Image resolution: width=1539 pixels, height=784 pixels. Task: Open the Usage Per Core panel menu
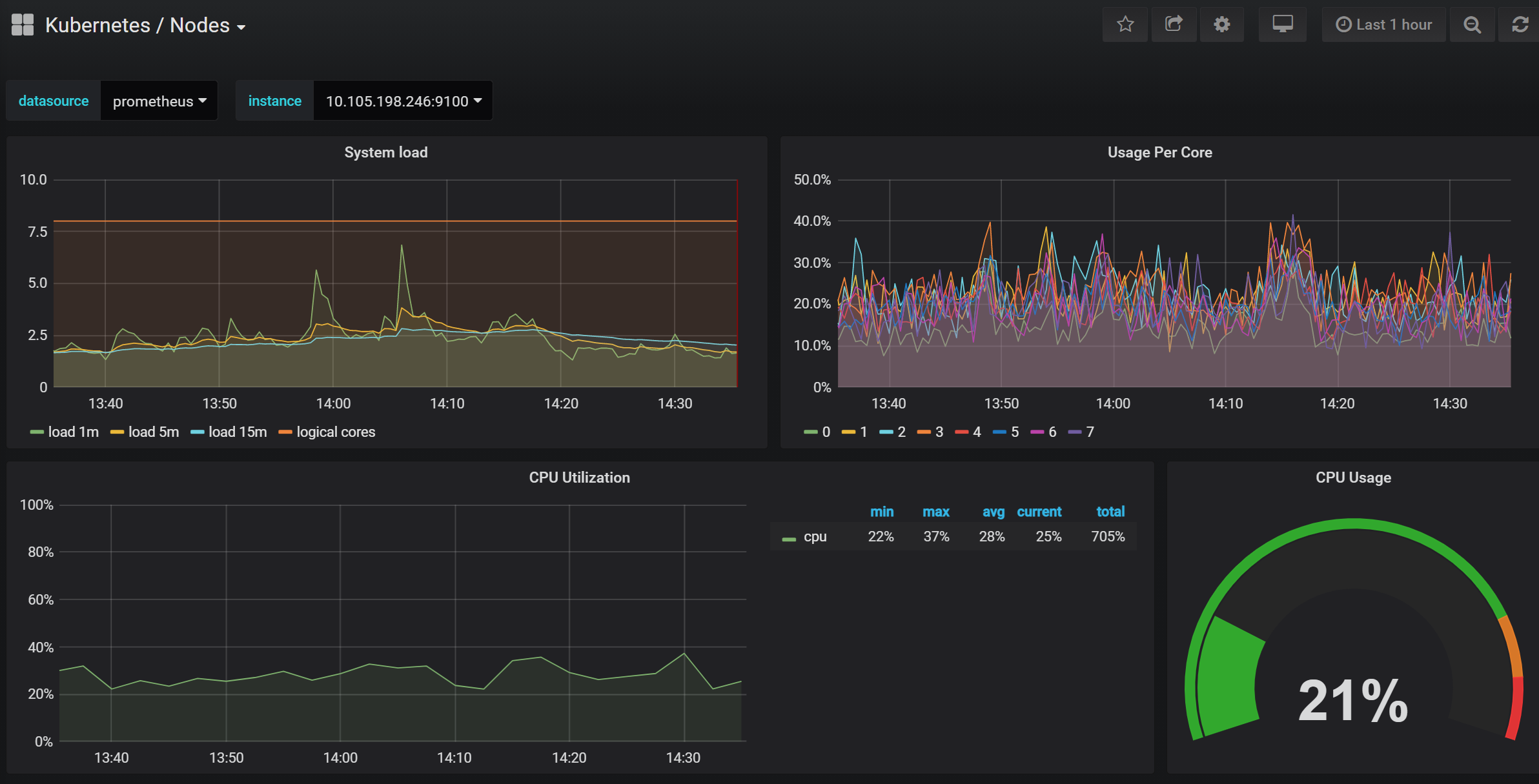pyautogui.click(x=1159, y=152)
